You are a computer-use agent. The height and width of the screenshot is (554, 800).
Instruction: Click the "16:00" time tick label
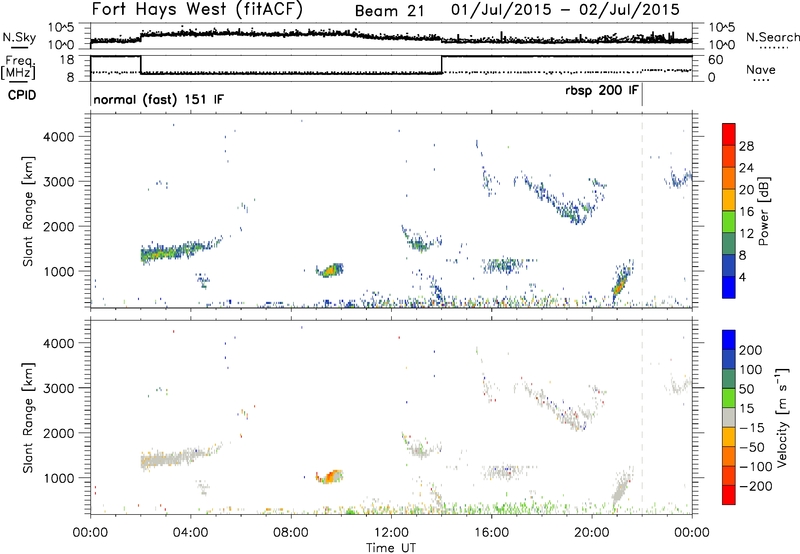(491, 533)
